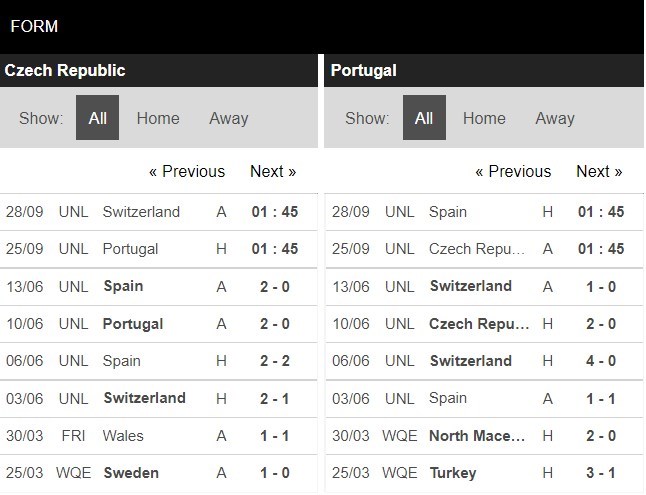Open the 2-2 Spain score link
Screen dimensions: 646x495
(x=275, y=361)
